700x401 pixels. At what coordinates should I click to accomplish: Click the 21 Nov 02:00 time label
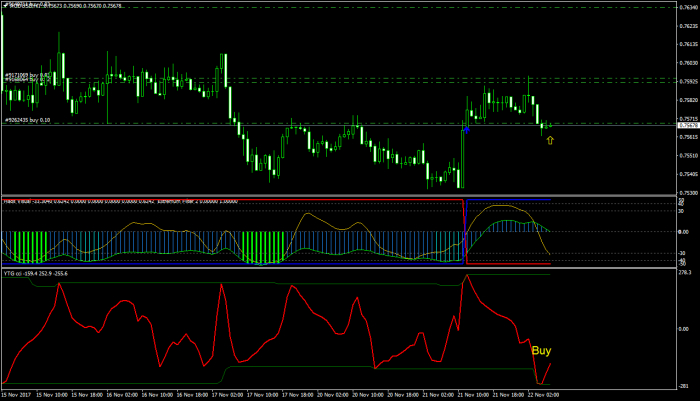click(438, 395)
